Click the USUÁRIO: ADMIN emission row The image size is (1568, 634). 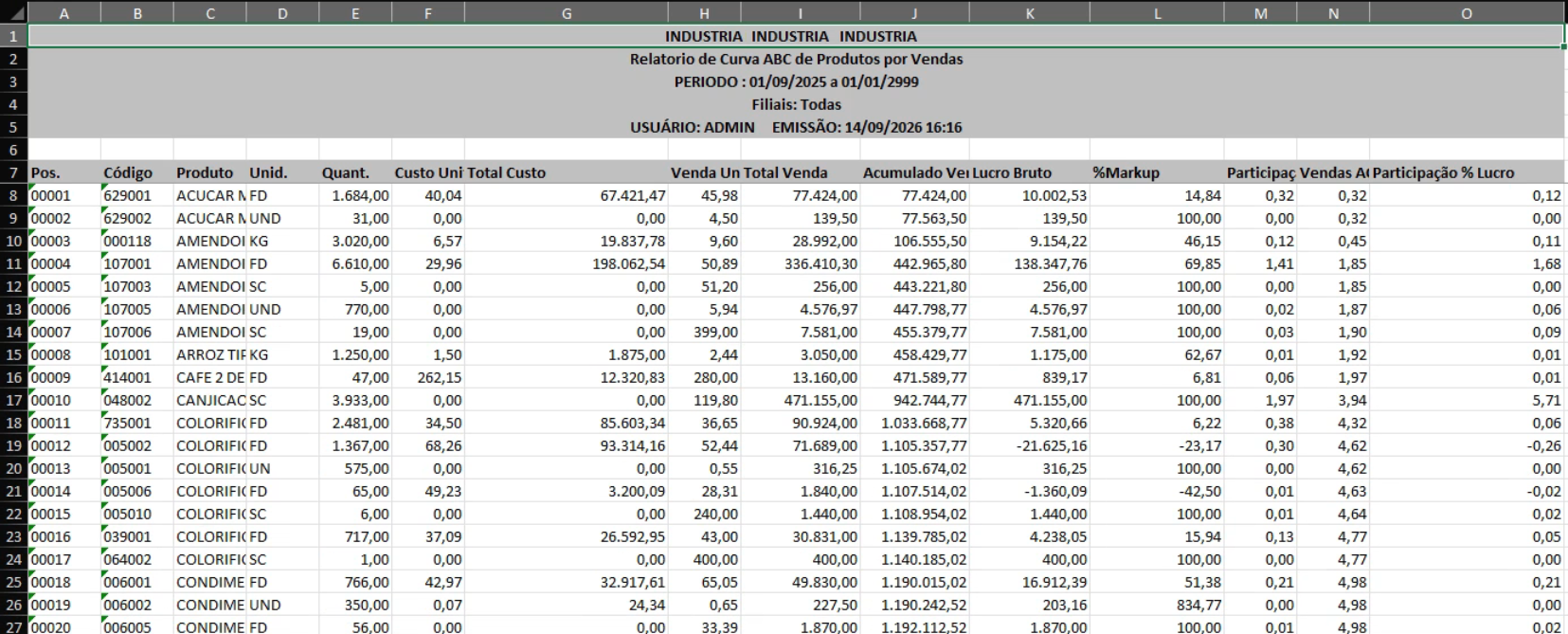[x=796, y=127]
